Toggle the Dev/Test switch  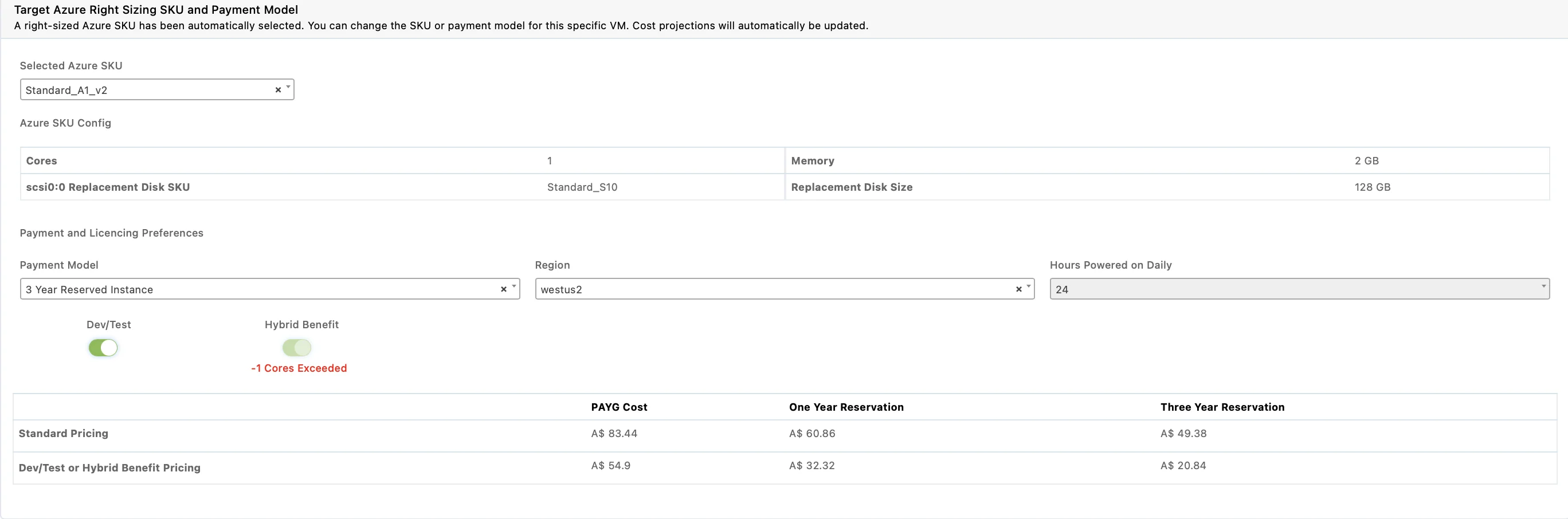coord(103,348)
